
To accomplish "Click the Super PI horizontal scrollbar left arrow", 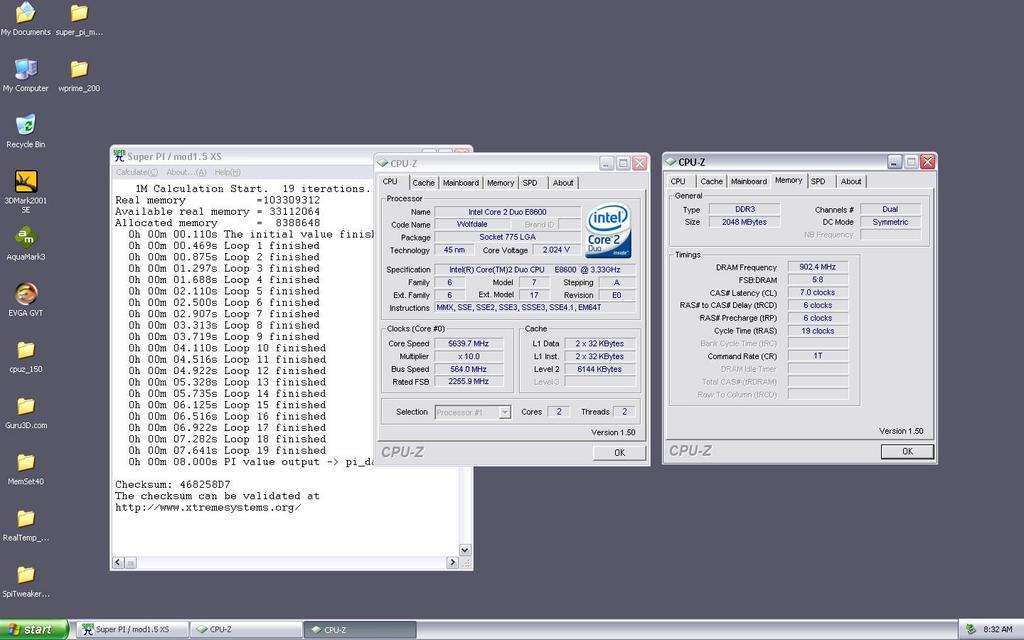I will click(x=118, y=562).
